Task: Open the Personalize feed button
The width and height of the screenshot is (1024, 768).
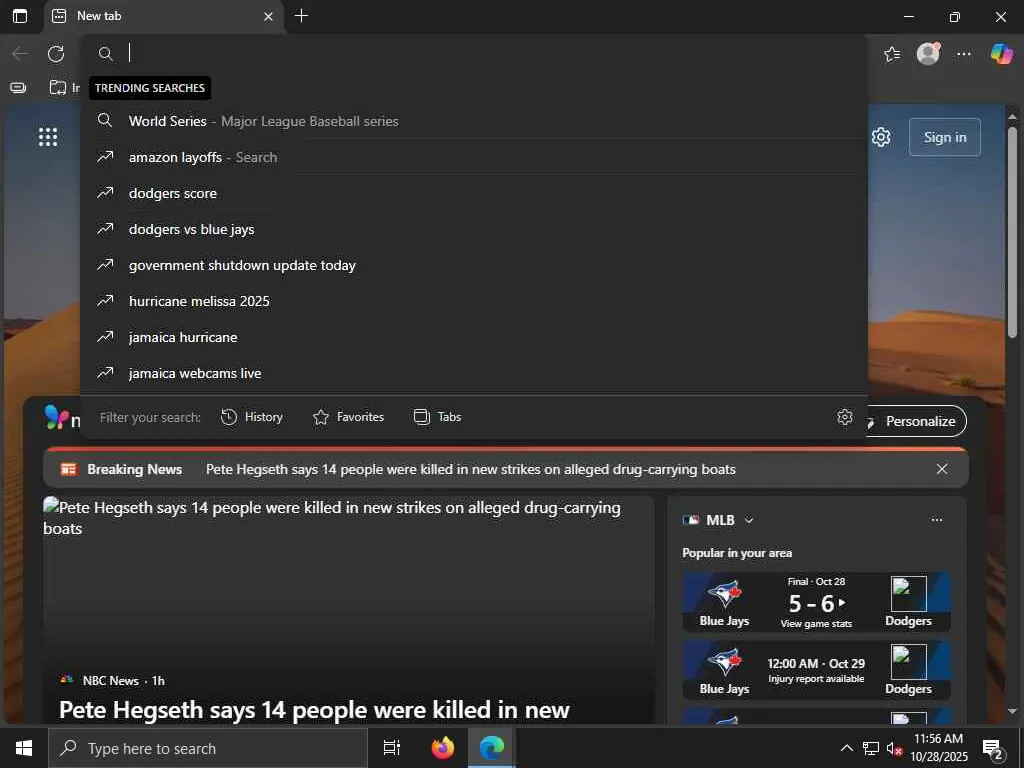Action: [x=916, y=421]
